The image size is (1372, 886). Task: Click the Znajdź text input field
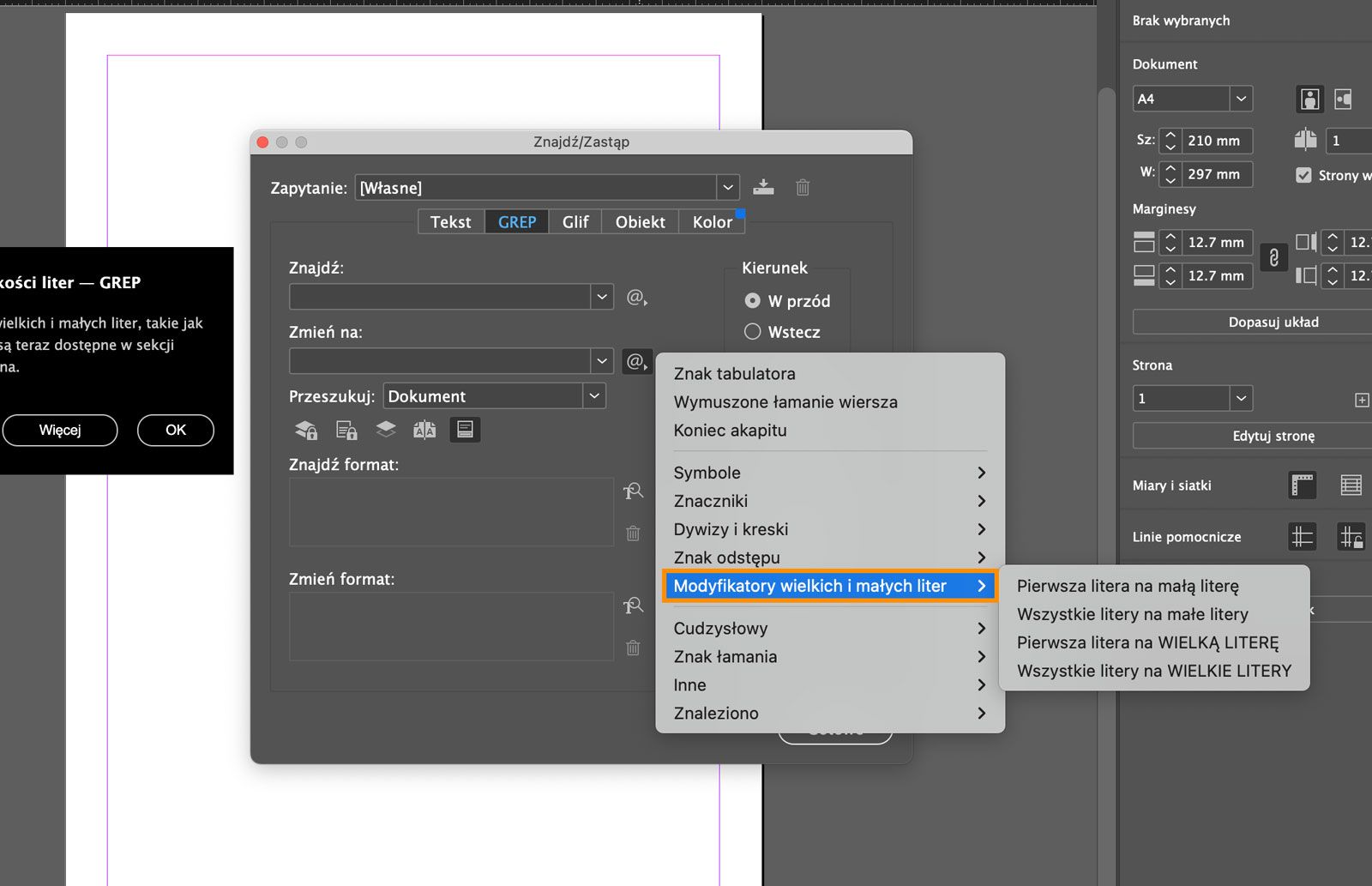click(x=440, y=297)
